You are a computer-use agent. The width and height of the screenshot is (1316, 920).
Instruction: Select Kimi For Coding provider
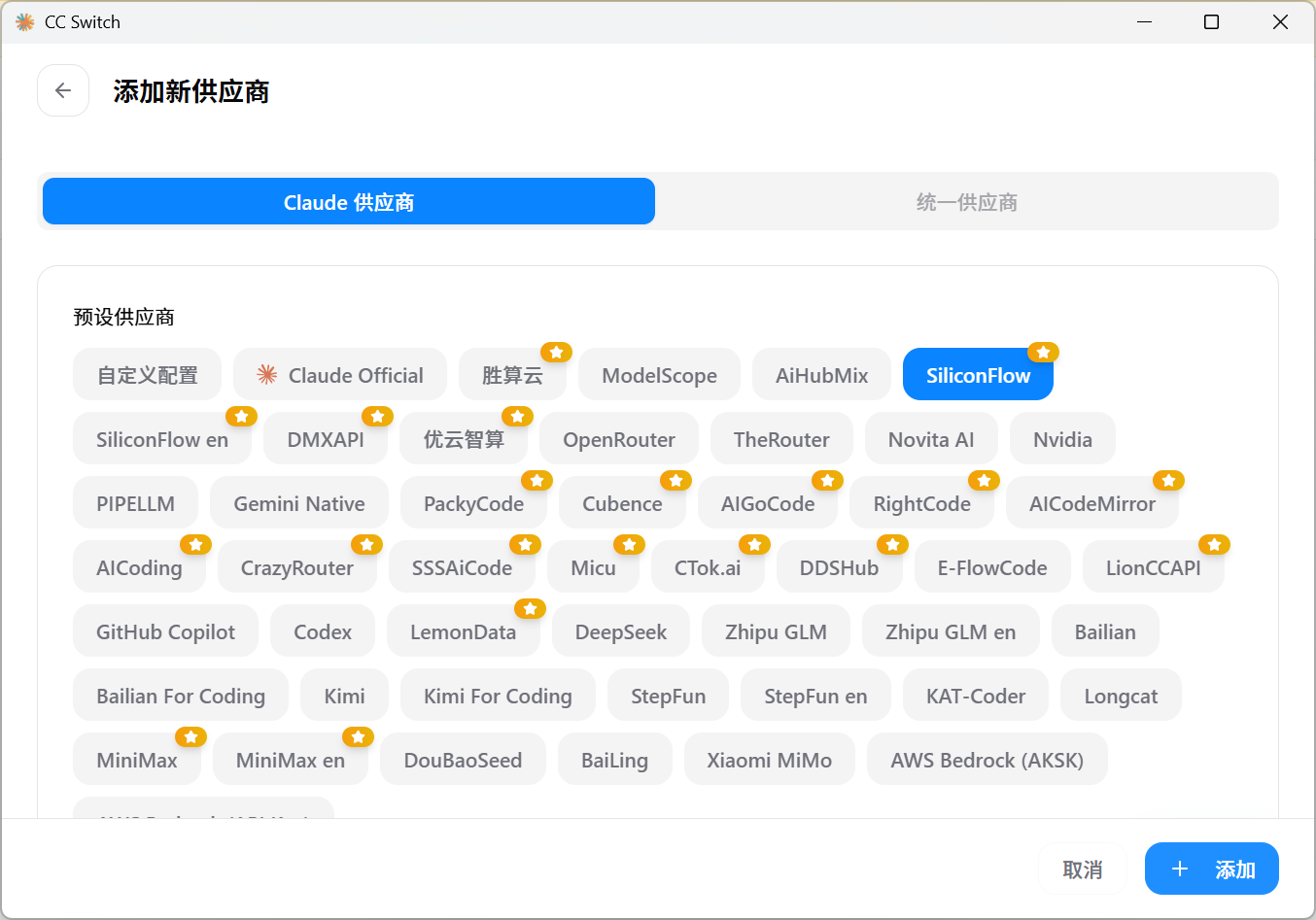coord(498,695)
